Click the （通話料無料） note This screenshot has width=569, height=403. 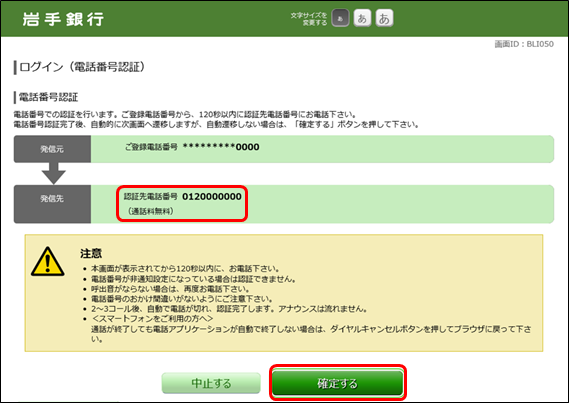point(151,211)
